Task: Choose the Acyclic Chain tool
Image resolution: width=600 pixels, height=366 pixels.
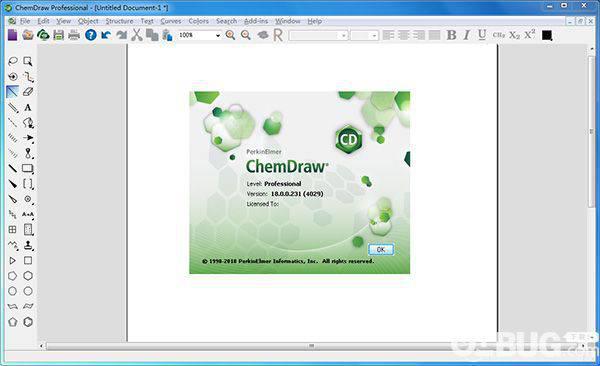Action: click(13, 245)
